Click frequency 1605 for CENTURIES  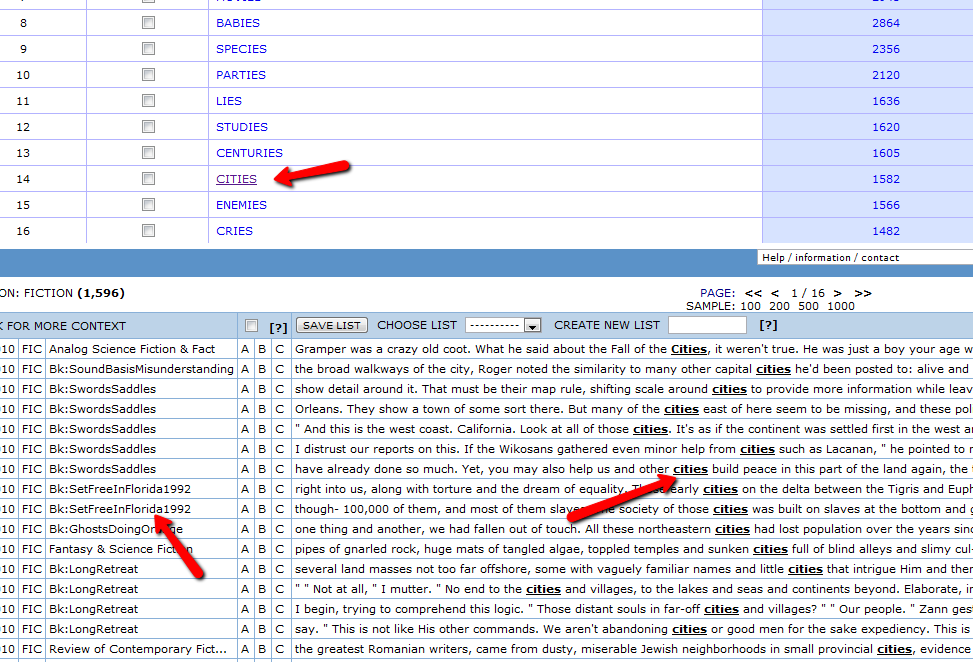886,153
